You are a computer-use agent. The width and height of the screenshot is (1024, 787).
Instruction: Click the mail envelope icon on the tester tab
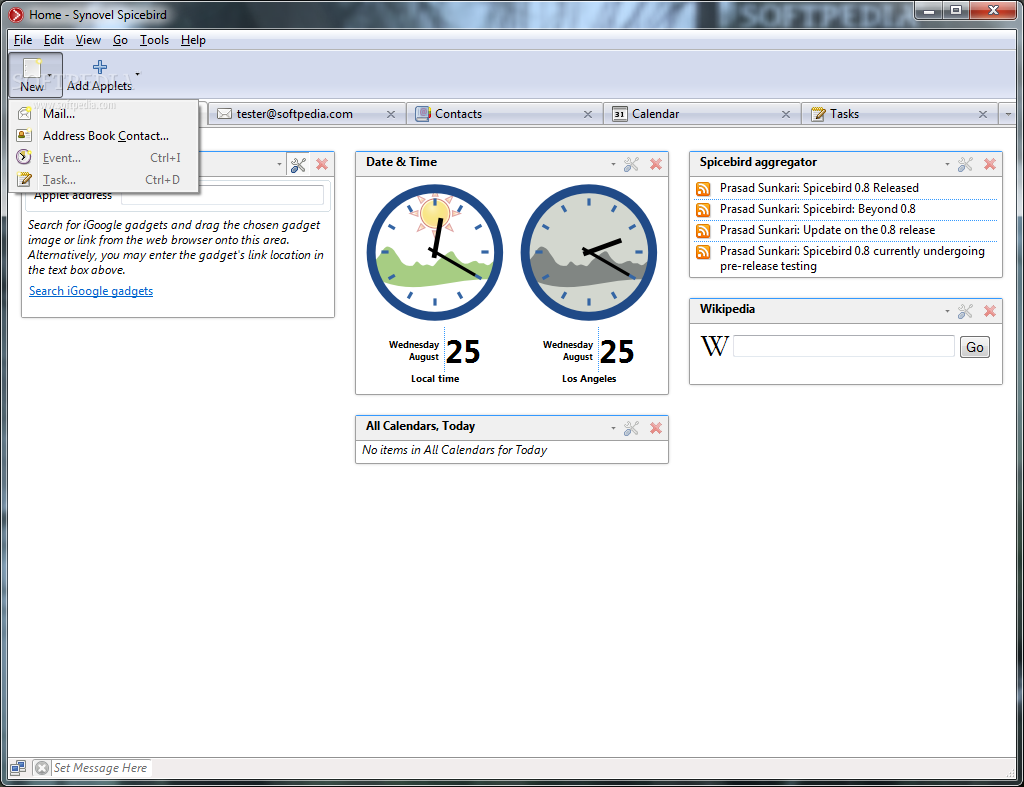[224, 114]
